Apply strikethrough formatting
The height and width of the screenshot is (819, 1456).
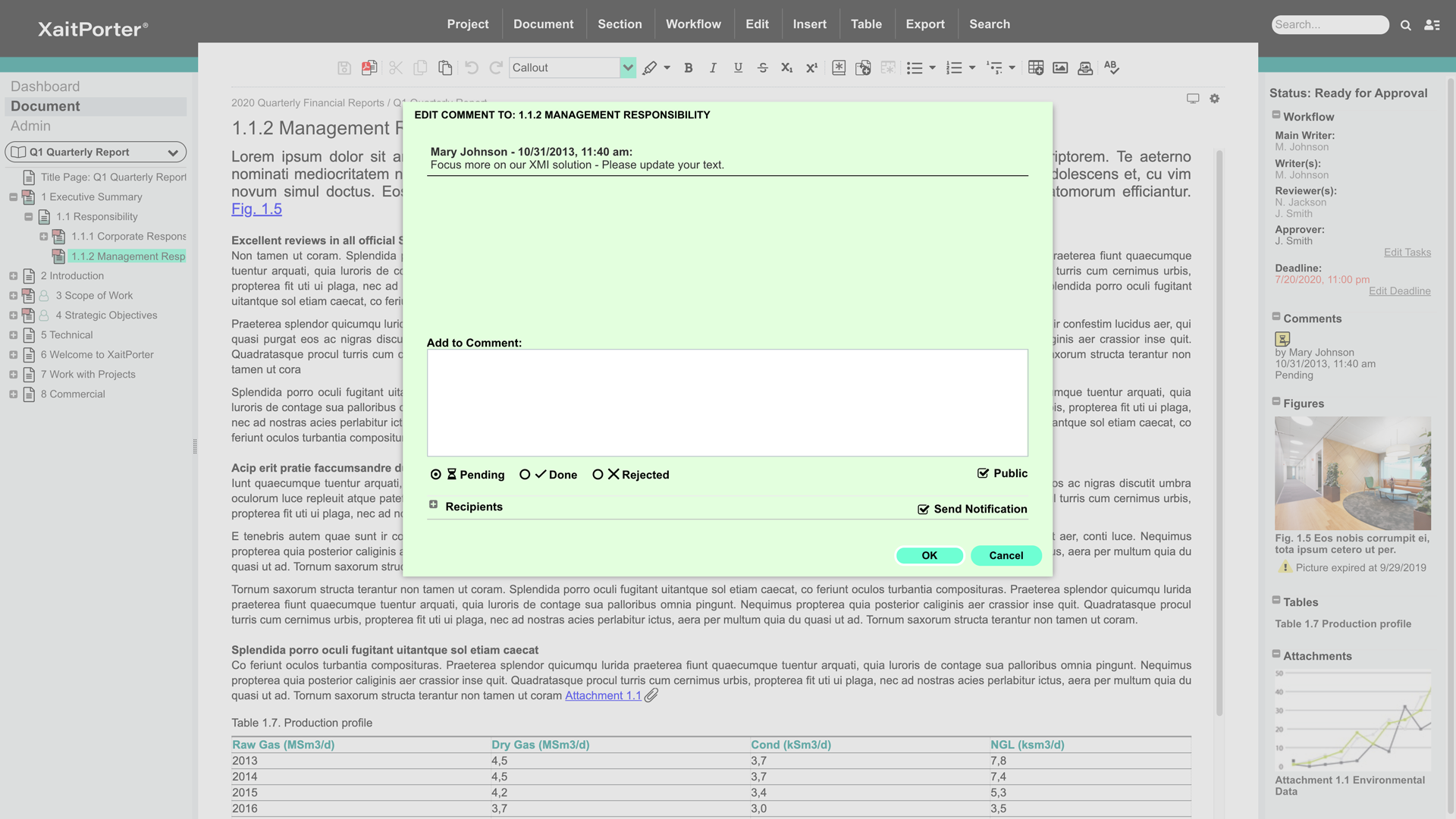[762, 68]
